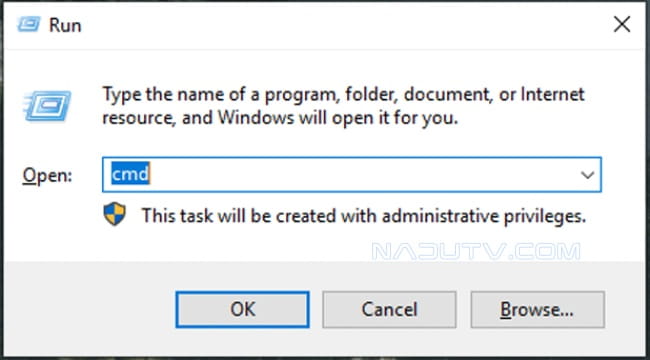The image size is (650, 360).
Task: Click the 'Type the name of a program' text
Action: point(216,95)
